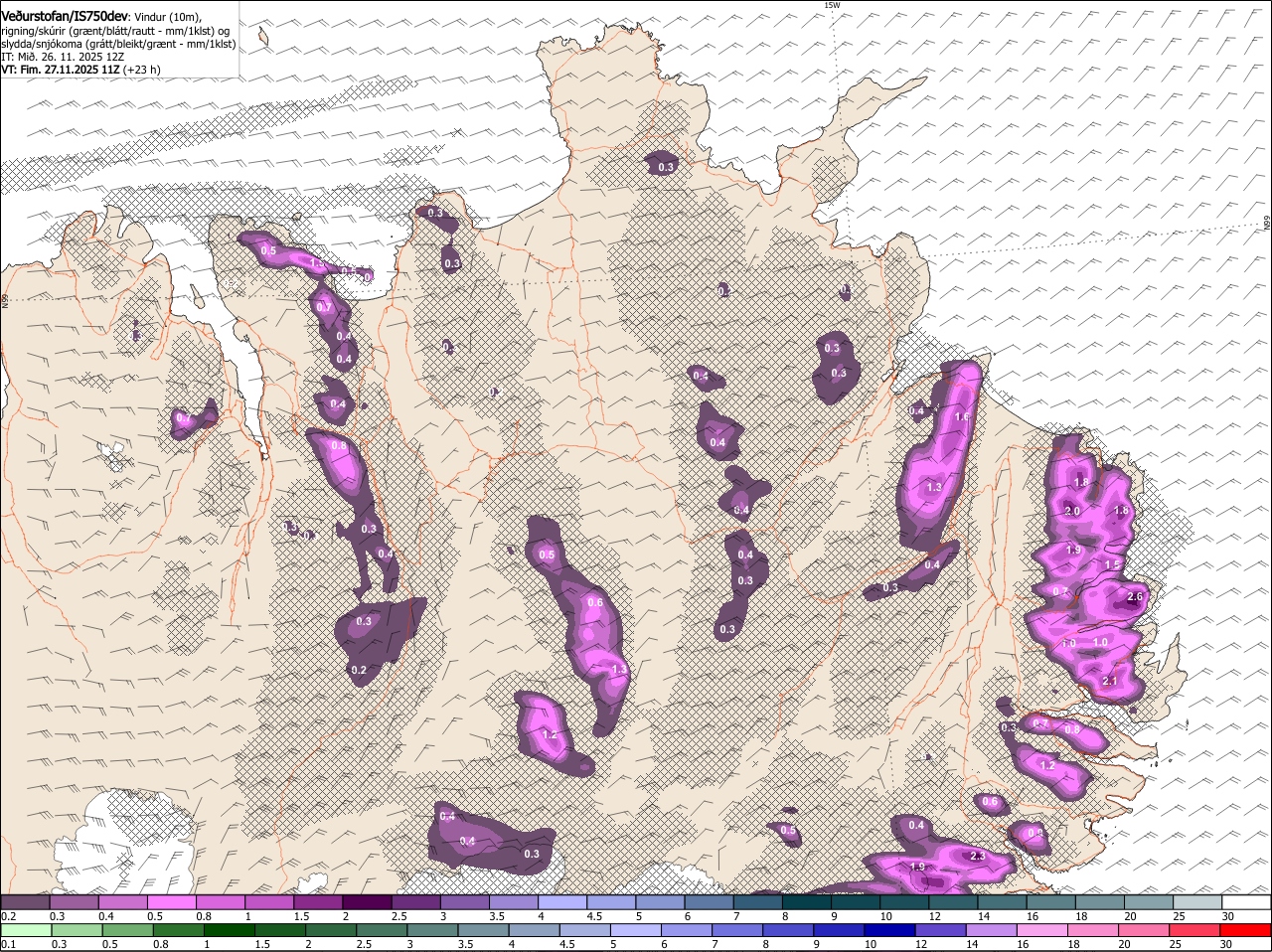This screenshot has width=1272, height=952.
Task: Click the N99 label on the left edge
Action: coord(5,299)
